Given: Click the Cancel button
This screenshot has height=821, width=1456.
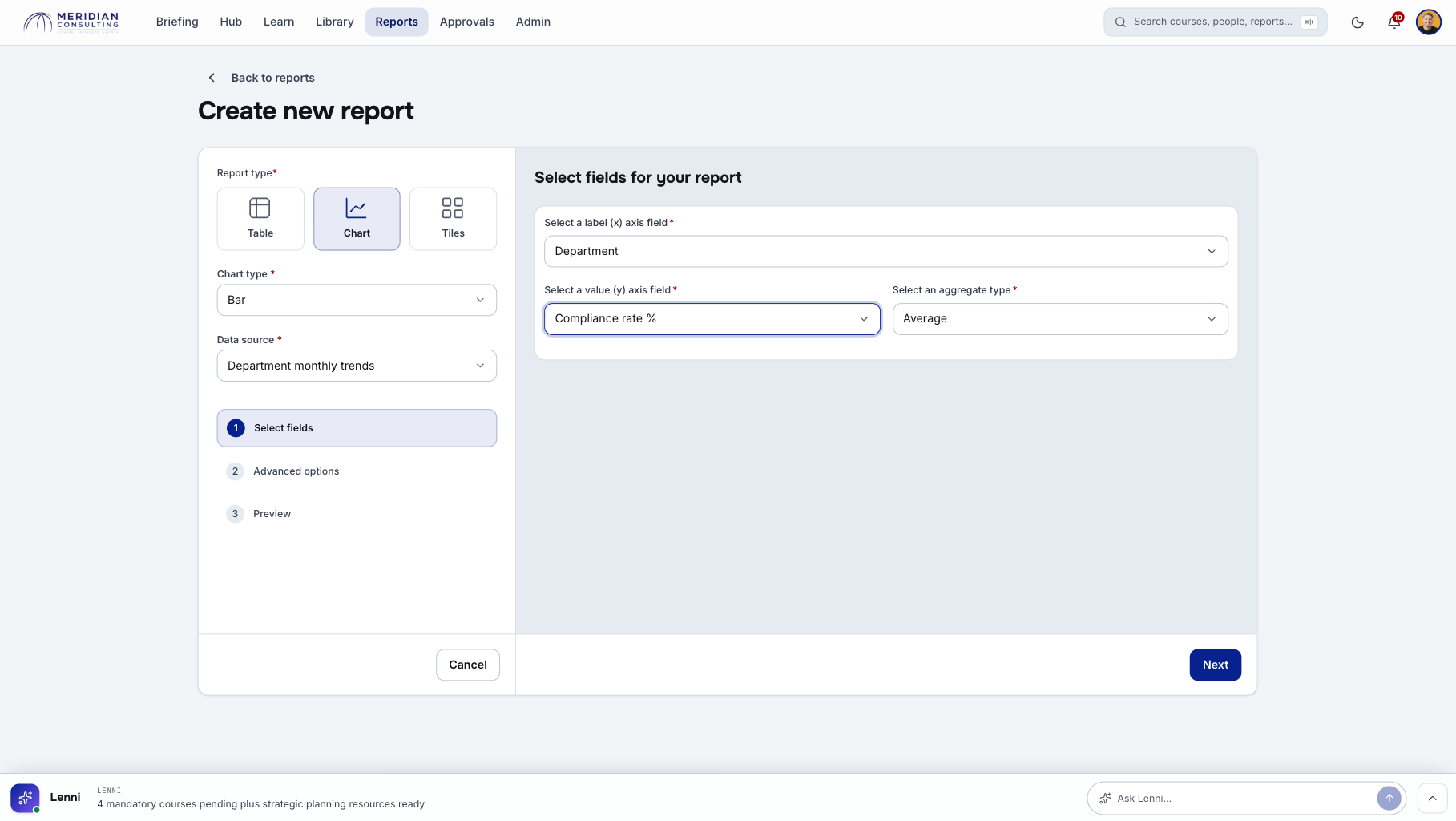Looking at the screenshot, I should pos(468,665).
